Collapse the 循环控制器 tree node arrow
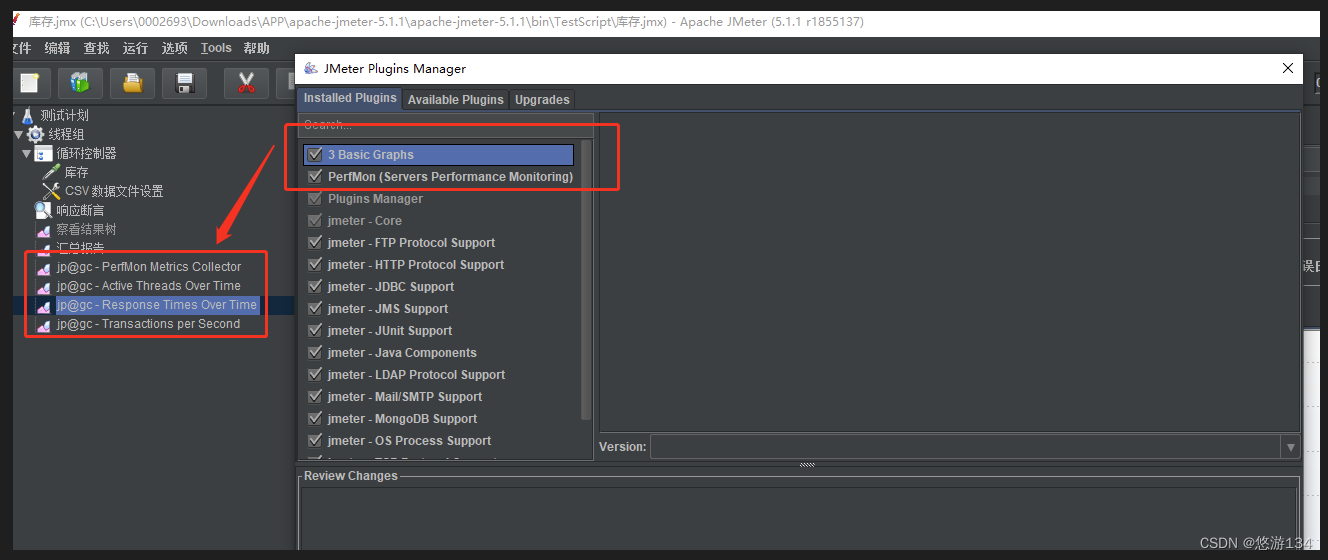The image size is (1328, 560). (27, 153)
